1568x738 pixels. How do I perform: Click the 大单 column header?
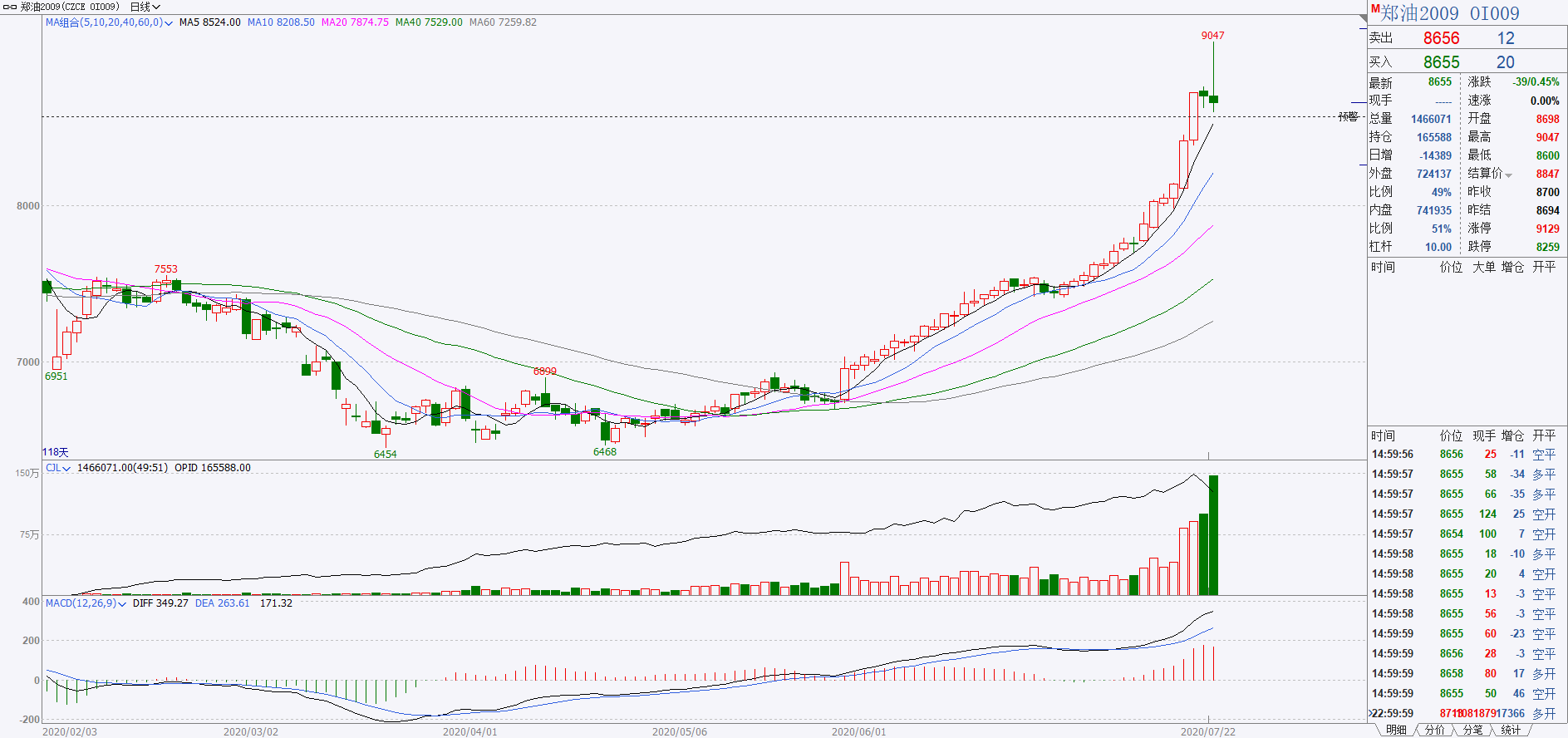point(1484,267)
